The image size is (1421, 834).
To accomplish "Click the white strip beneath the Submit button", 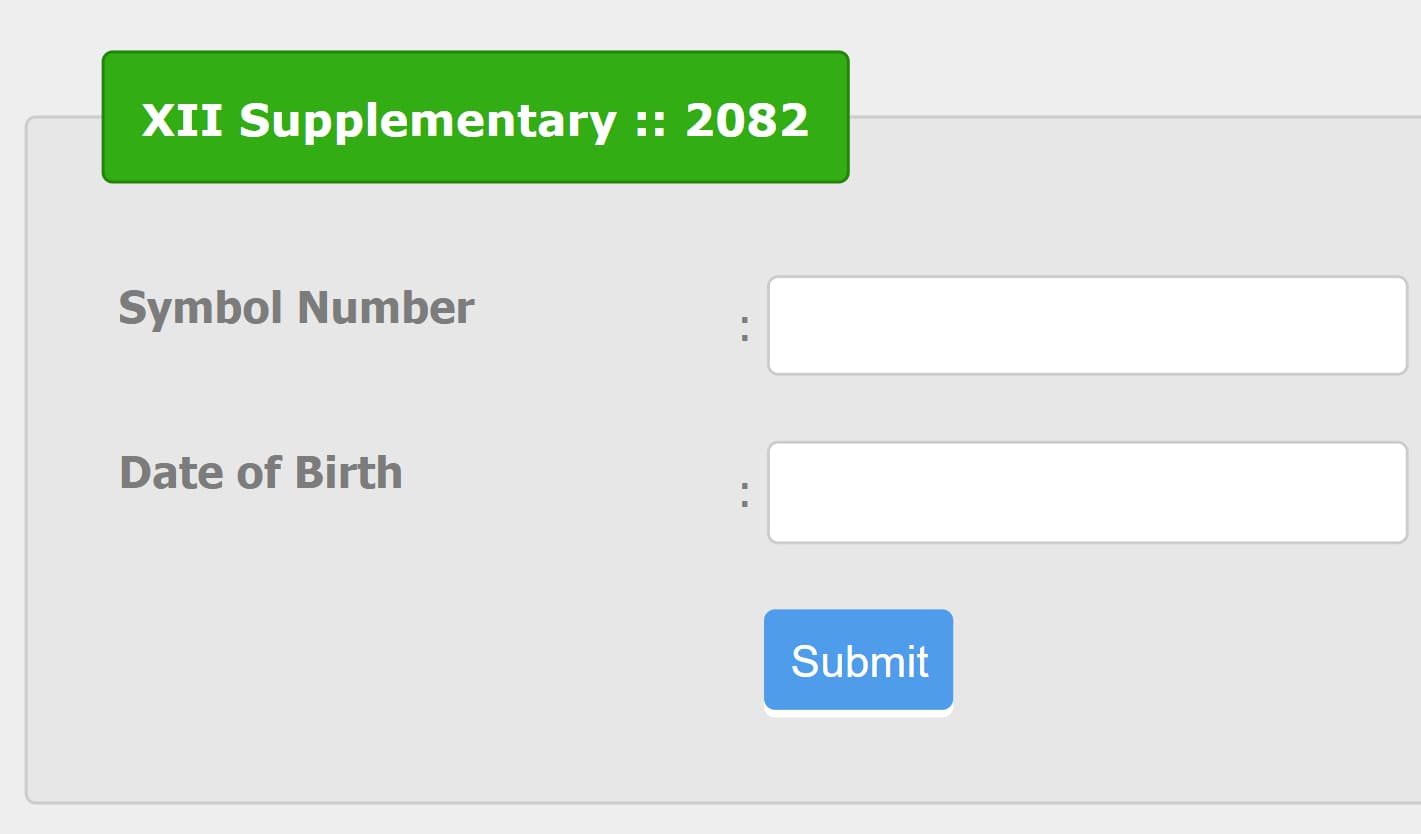I will pos(858,713).
